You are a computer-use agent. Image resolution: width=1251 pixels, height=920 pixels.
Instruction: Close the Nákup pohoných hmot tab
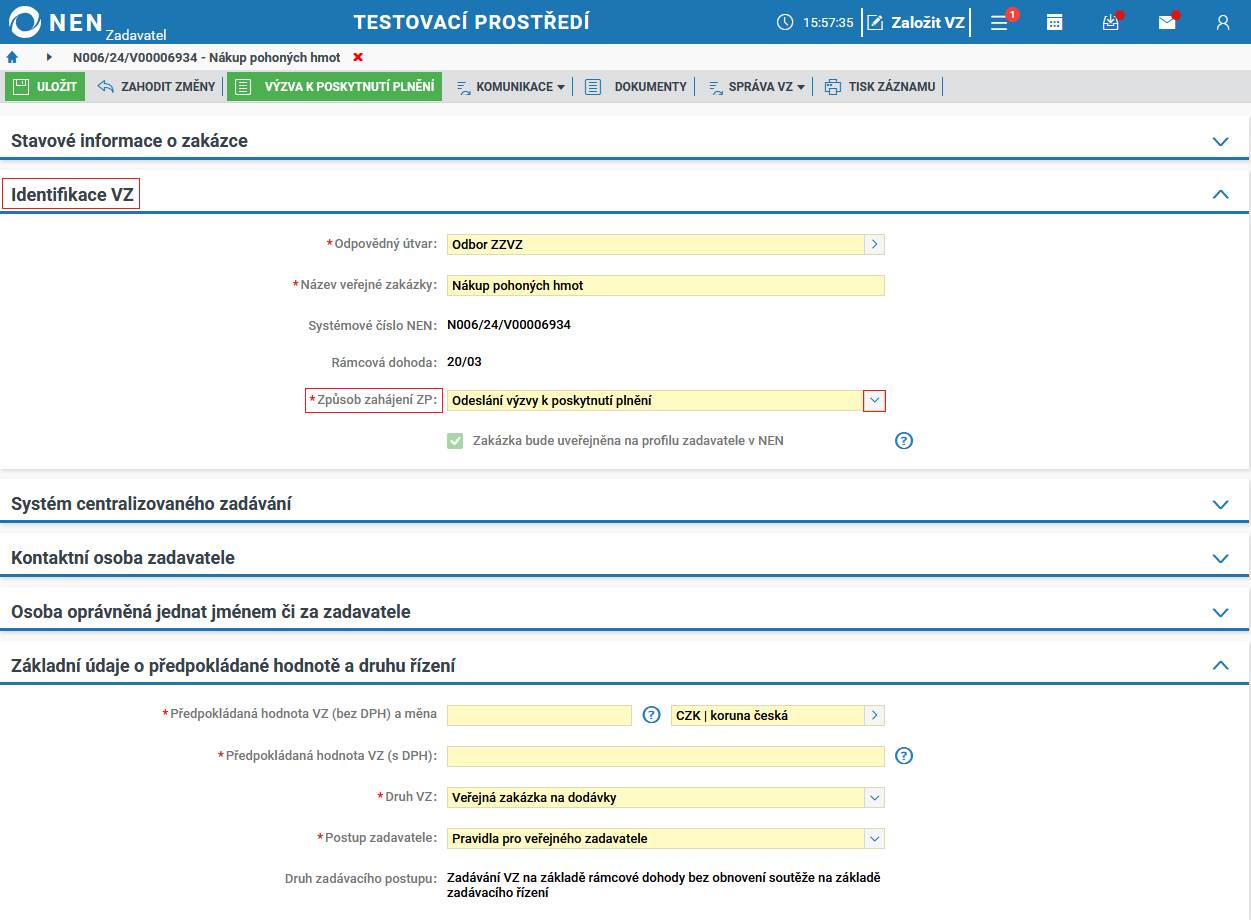(358, 58)
